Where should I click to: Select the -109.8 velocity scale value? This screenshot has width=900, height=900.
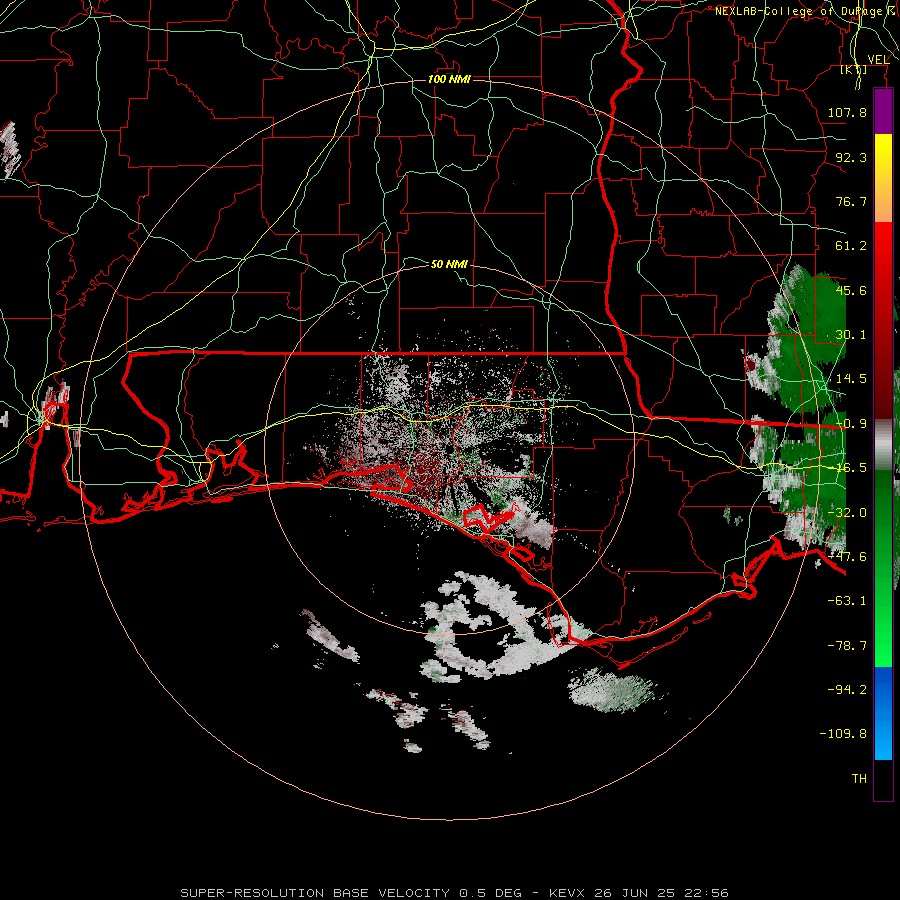pyautogui.click(x=843, y=734)
